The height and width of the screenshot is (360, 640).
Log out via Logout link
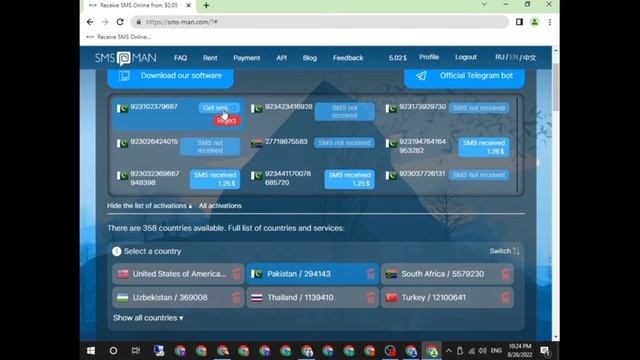[x=466, y=57]
